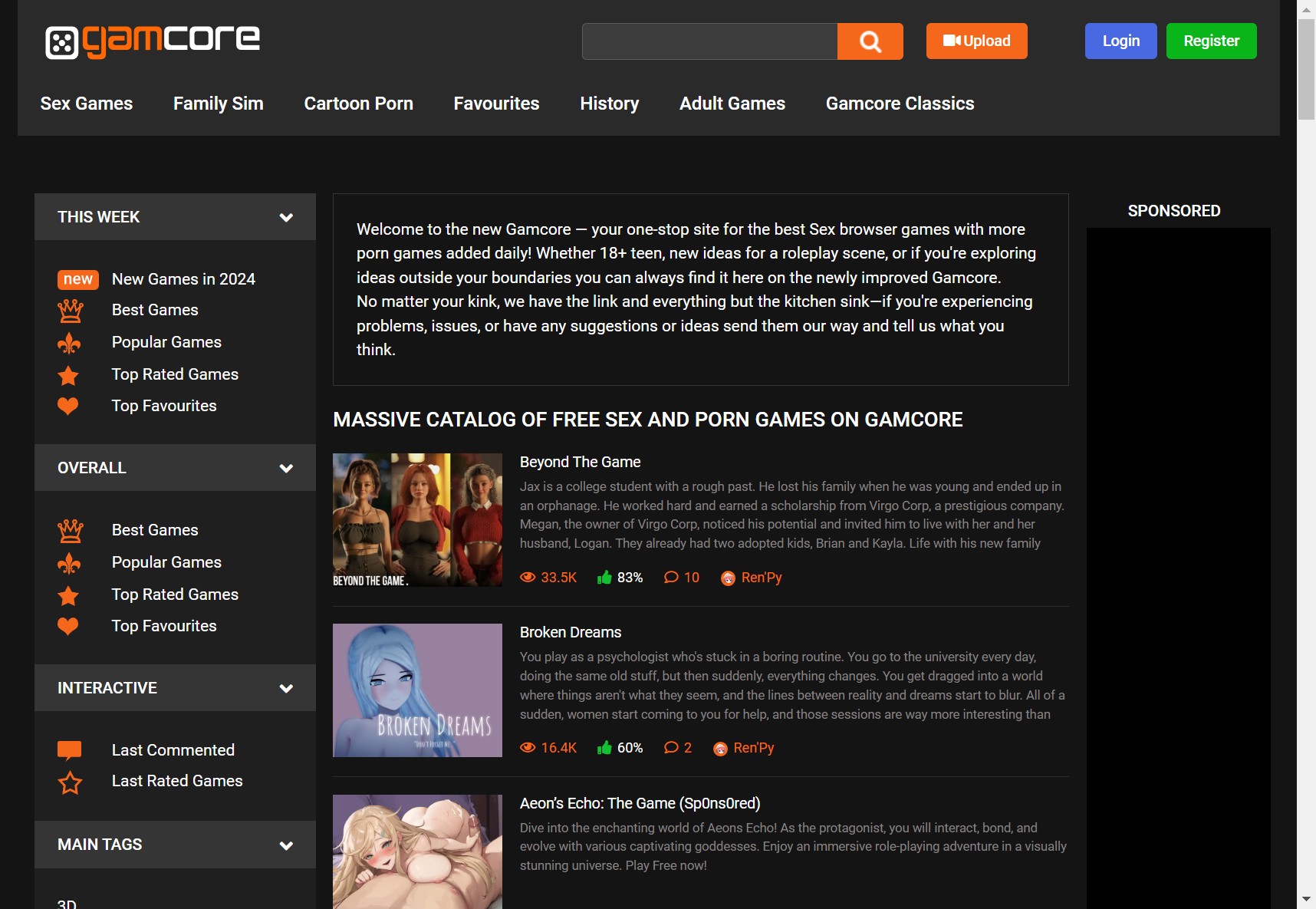Click the Register button
This screenshot has width=1316, height=909.
(1211, 41)
